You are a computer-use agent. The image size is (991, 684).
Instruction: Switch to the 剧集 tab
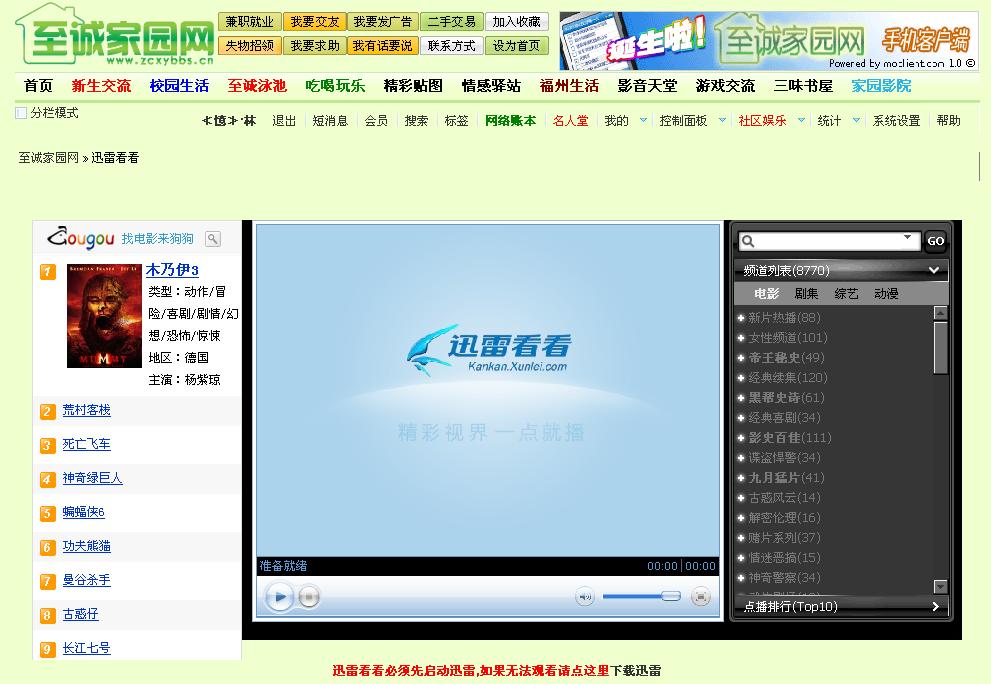pyautogui.click(x=806, y=294)
